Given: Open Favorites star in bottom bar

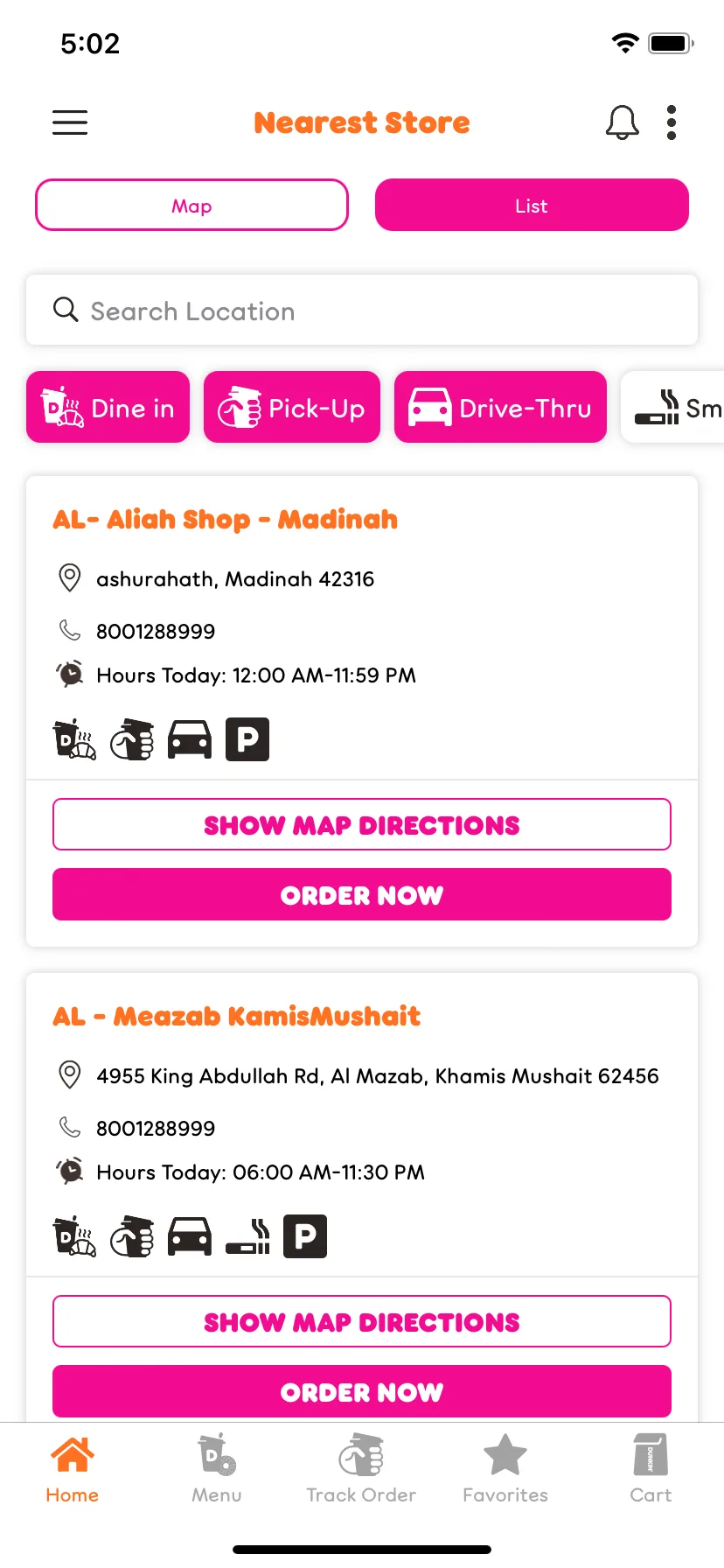Looking at the screenshot, I should (x=505, y=1469).
